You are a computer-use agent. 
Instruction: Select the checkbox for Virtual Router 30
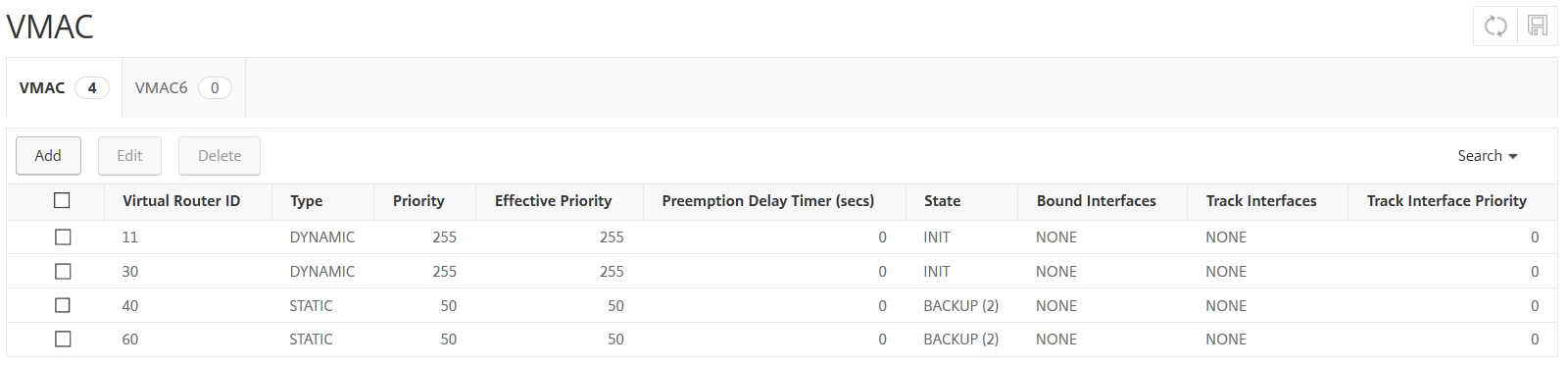(63, 271)
